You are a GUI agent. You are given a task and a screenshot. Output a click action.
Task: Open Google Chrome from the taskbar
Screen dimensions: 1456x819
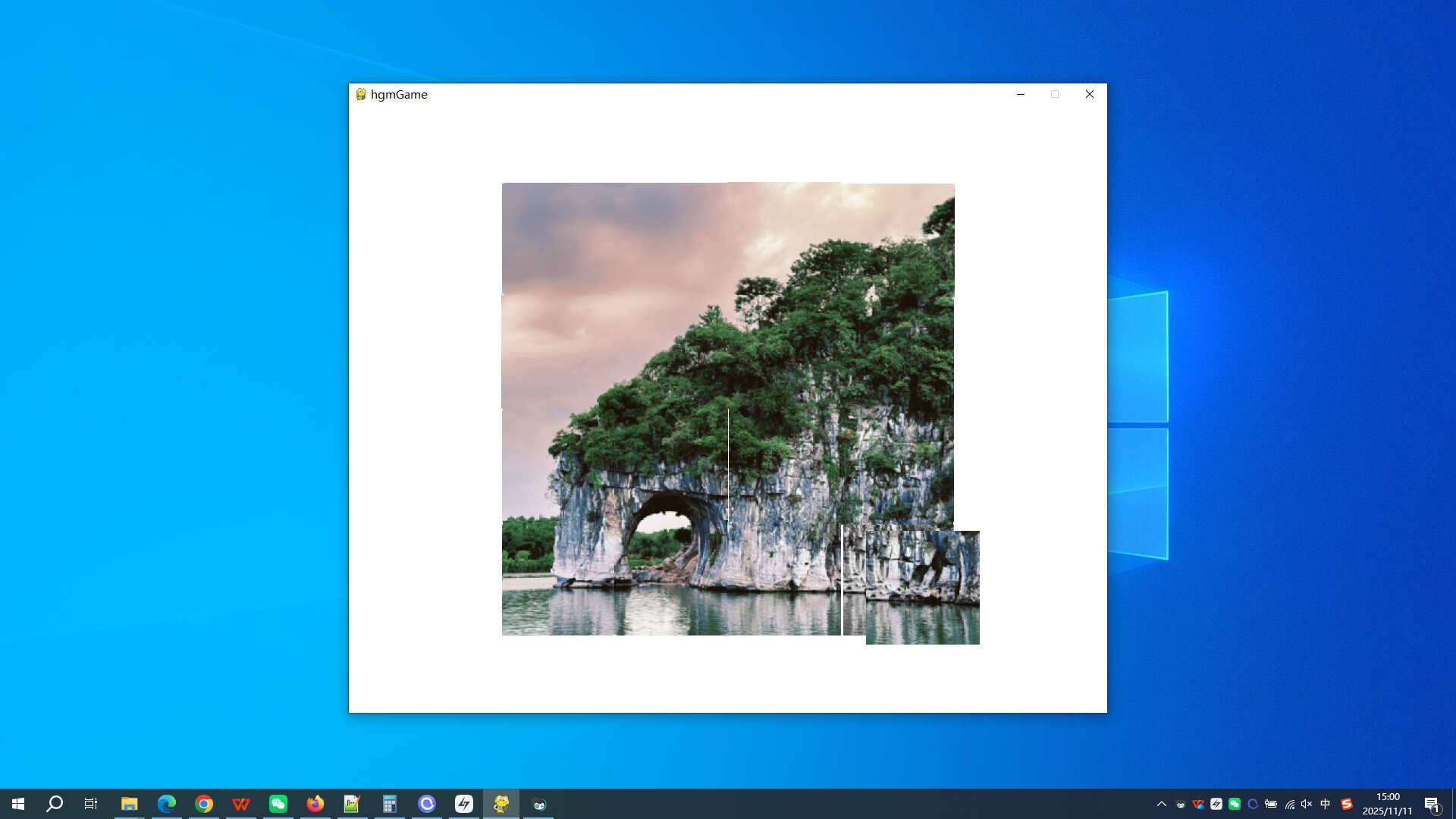click(x=204, y=805)
